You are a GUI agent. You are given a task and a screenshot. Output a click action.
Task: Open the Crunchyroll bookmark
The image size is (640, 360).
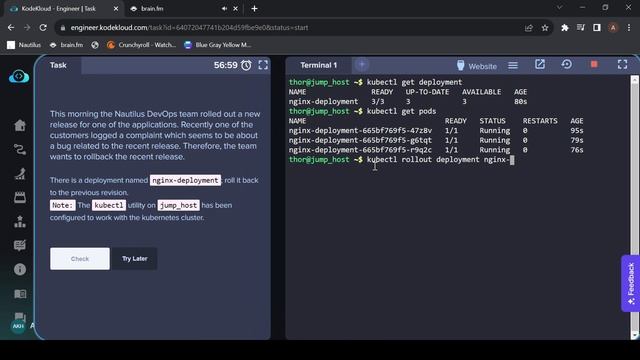coord(141,45)
